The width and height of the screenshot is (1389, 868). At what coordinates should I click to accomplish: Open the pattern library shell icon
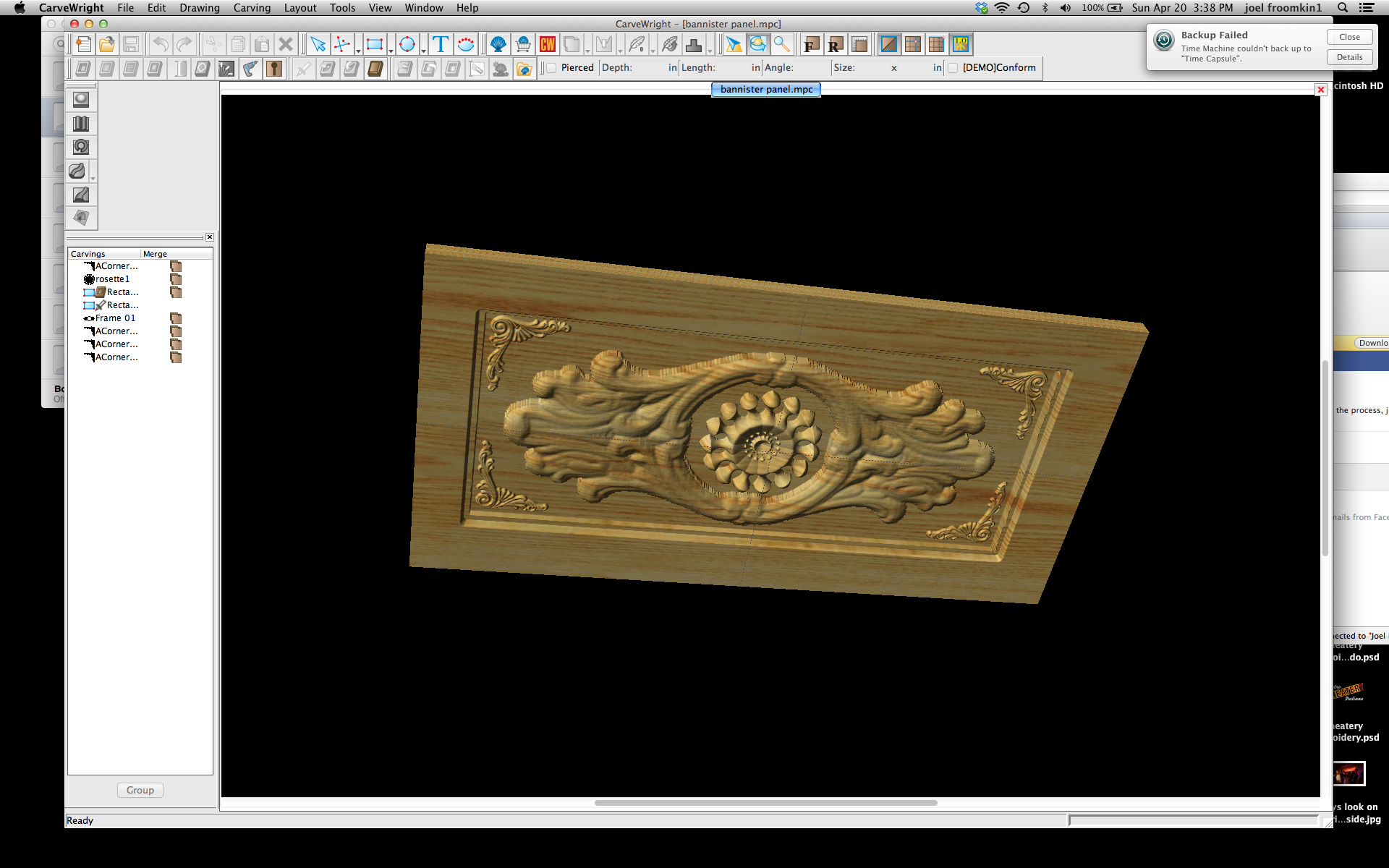[498, 44]
